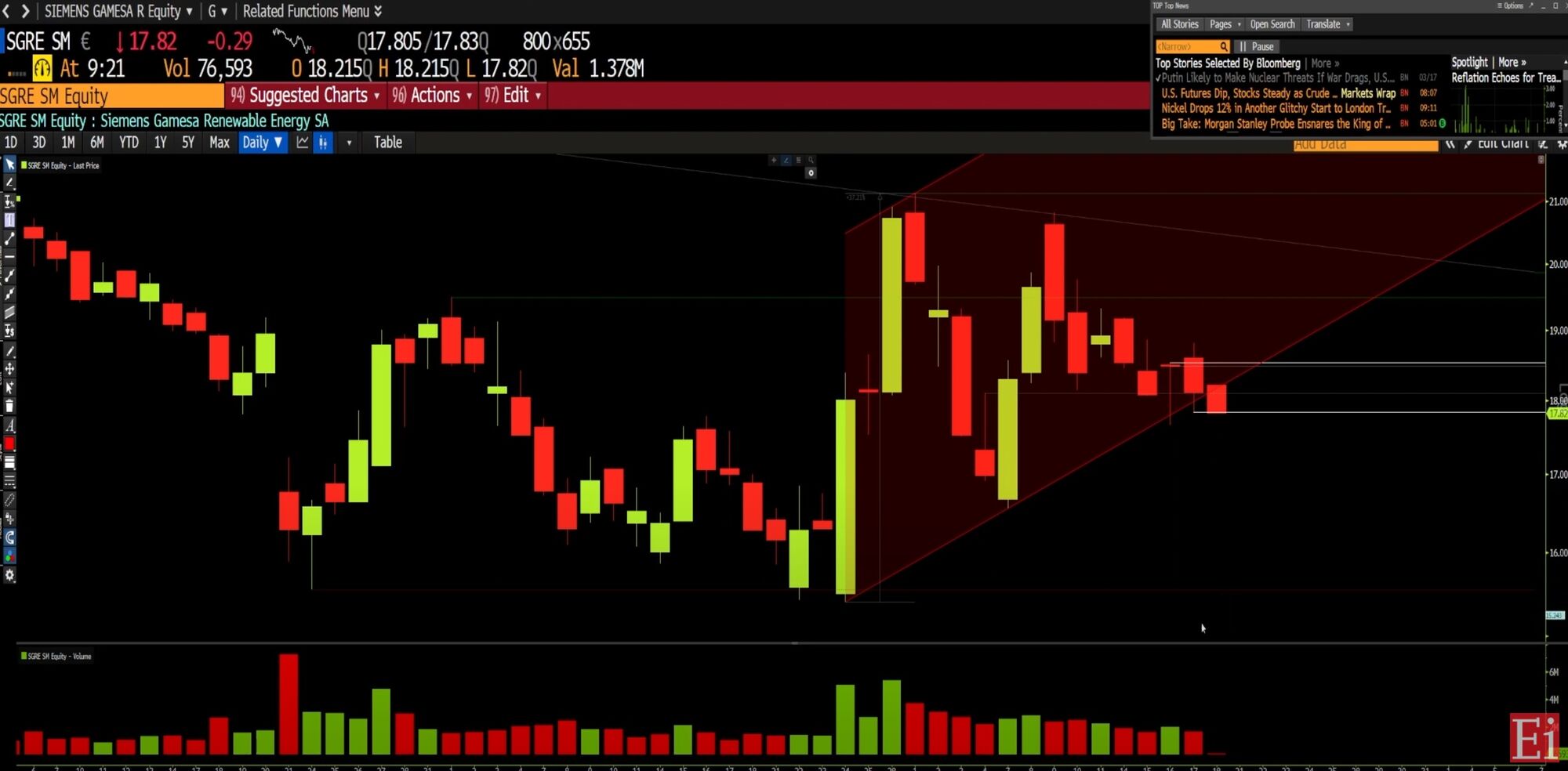Click the search magnifier in Narrow field
The width and height of the screenshot is (1568, 771).
(1223, 46)
